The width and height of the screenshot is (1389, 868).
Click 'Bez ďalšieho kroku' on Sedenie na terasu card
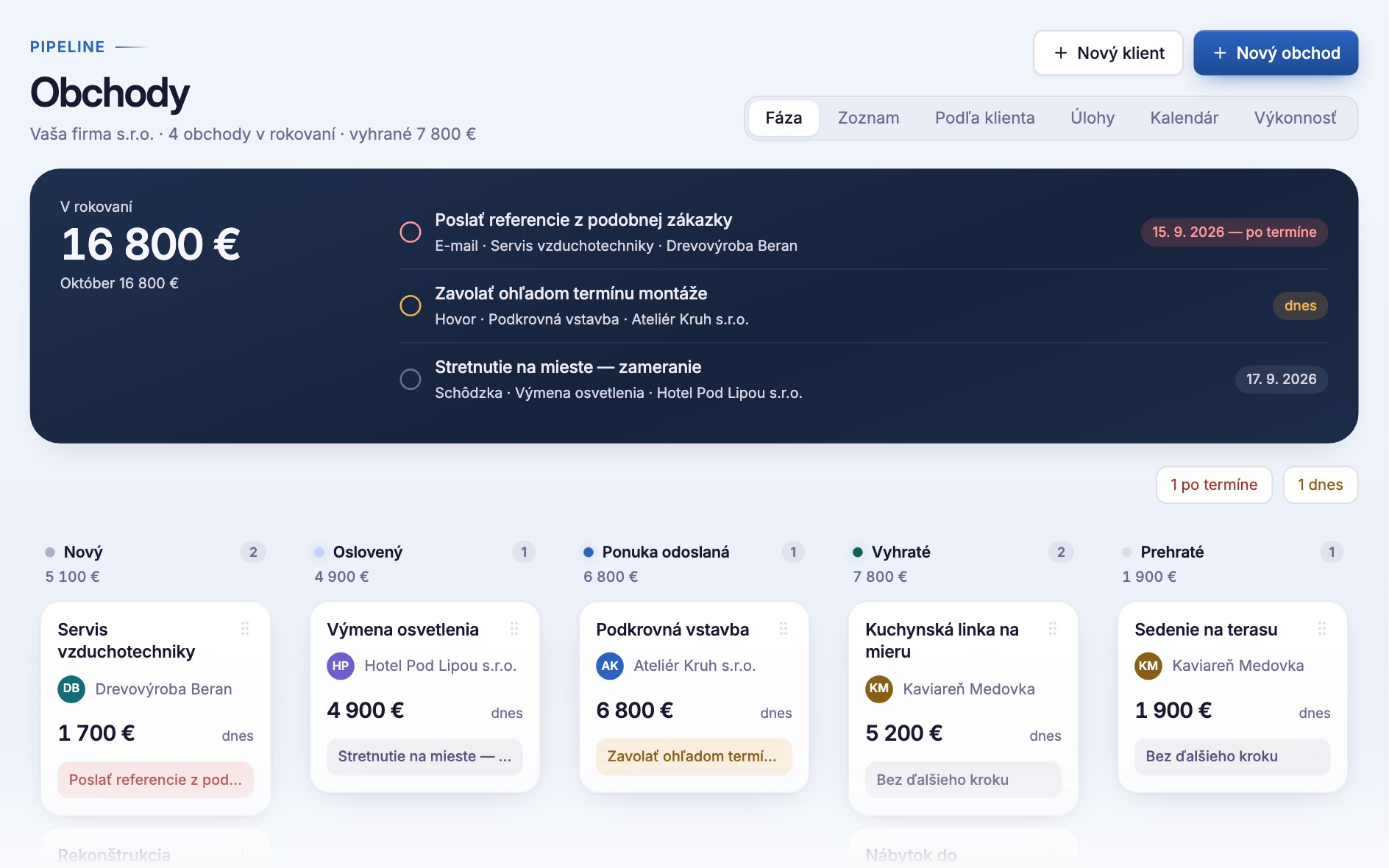click(x=1232, y=756)
